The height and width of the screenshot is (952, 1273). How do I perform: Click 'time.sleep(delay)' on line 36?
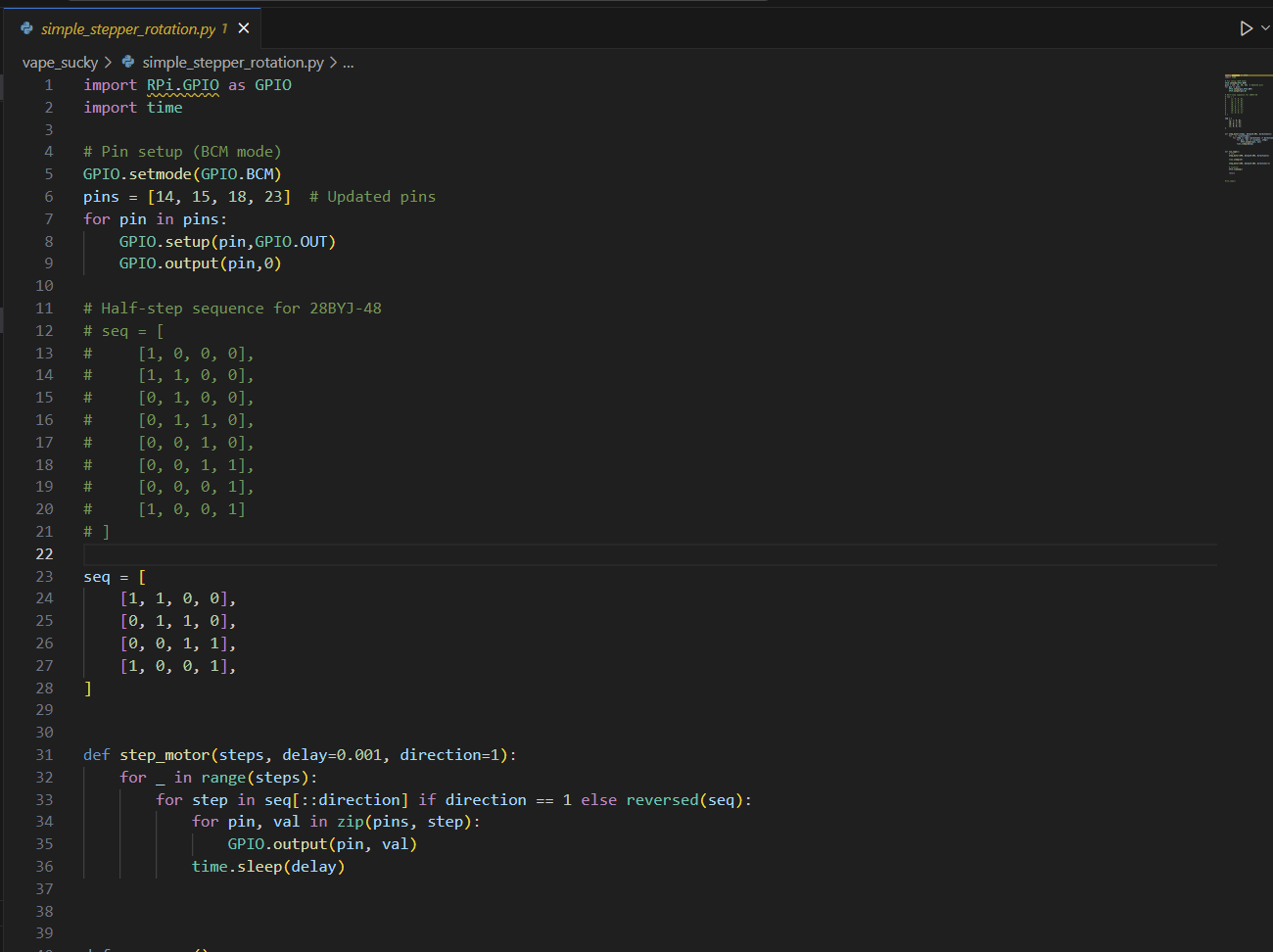pos(268,867)
